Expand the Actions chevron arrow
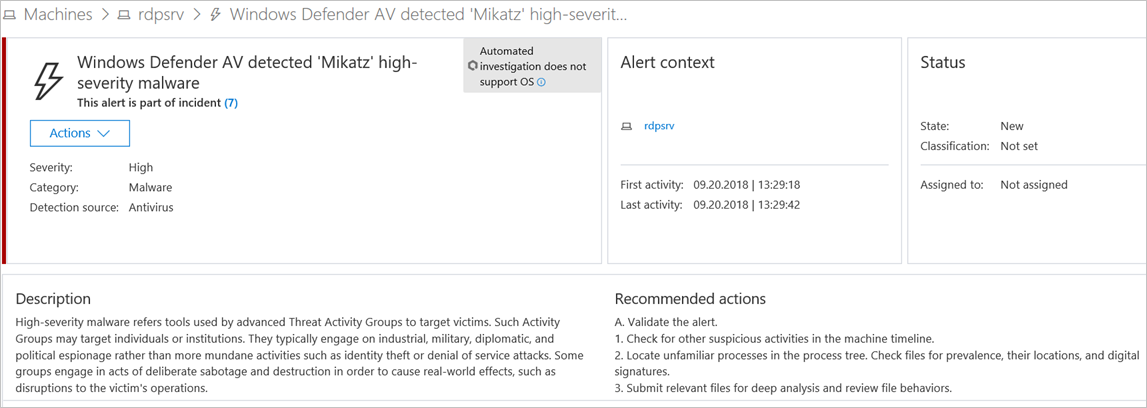Image resolution: width=1147 pixels, height=408 pixels. tap(102, 134)
